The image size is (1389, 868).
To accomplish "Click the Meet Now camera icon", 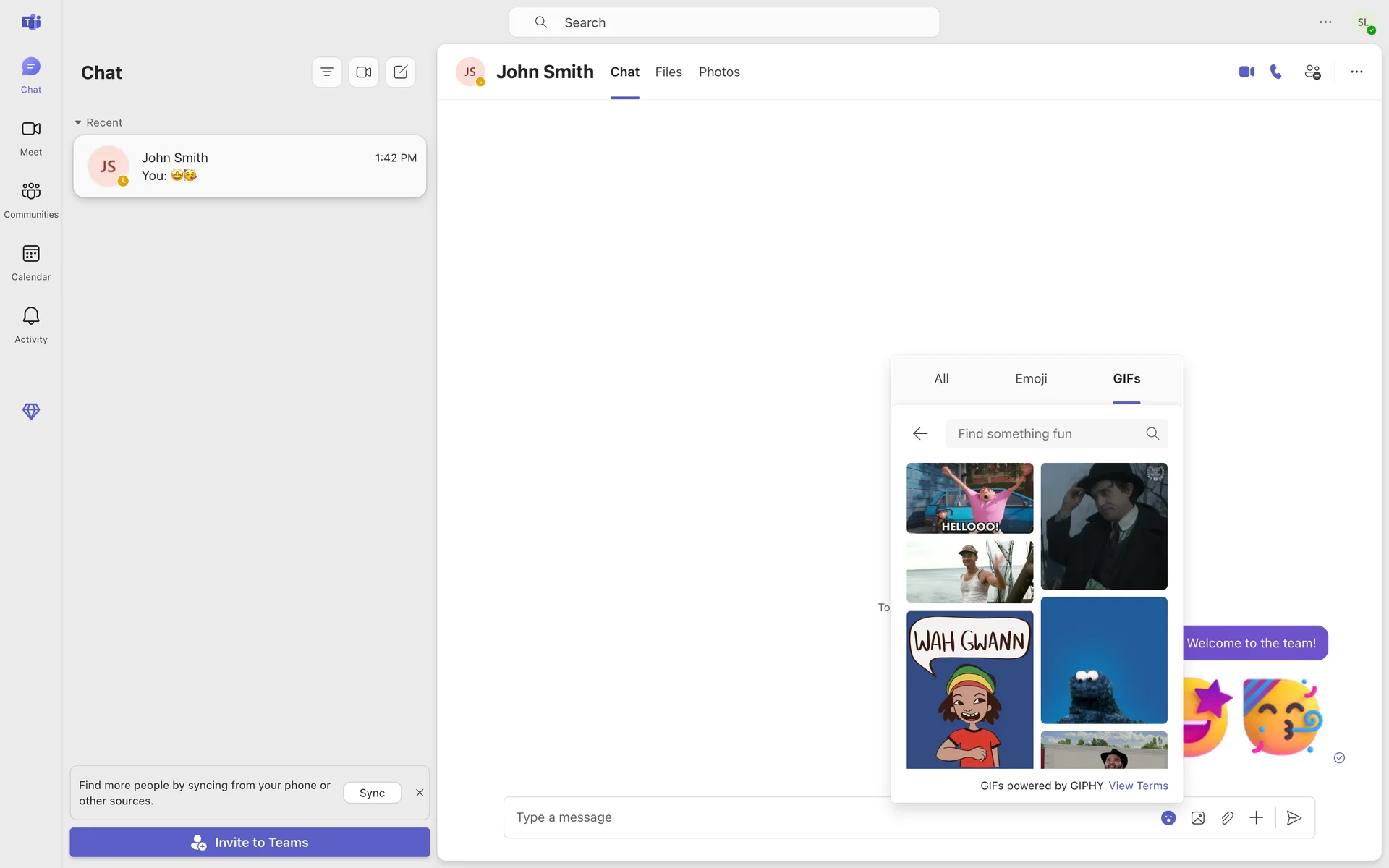I will click(363, 72).
